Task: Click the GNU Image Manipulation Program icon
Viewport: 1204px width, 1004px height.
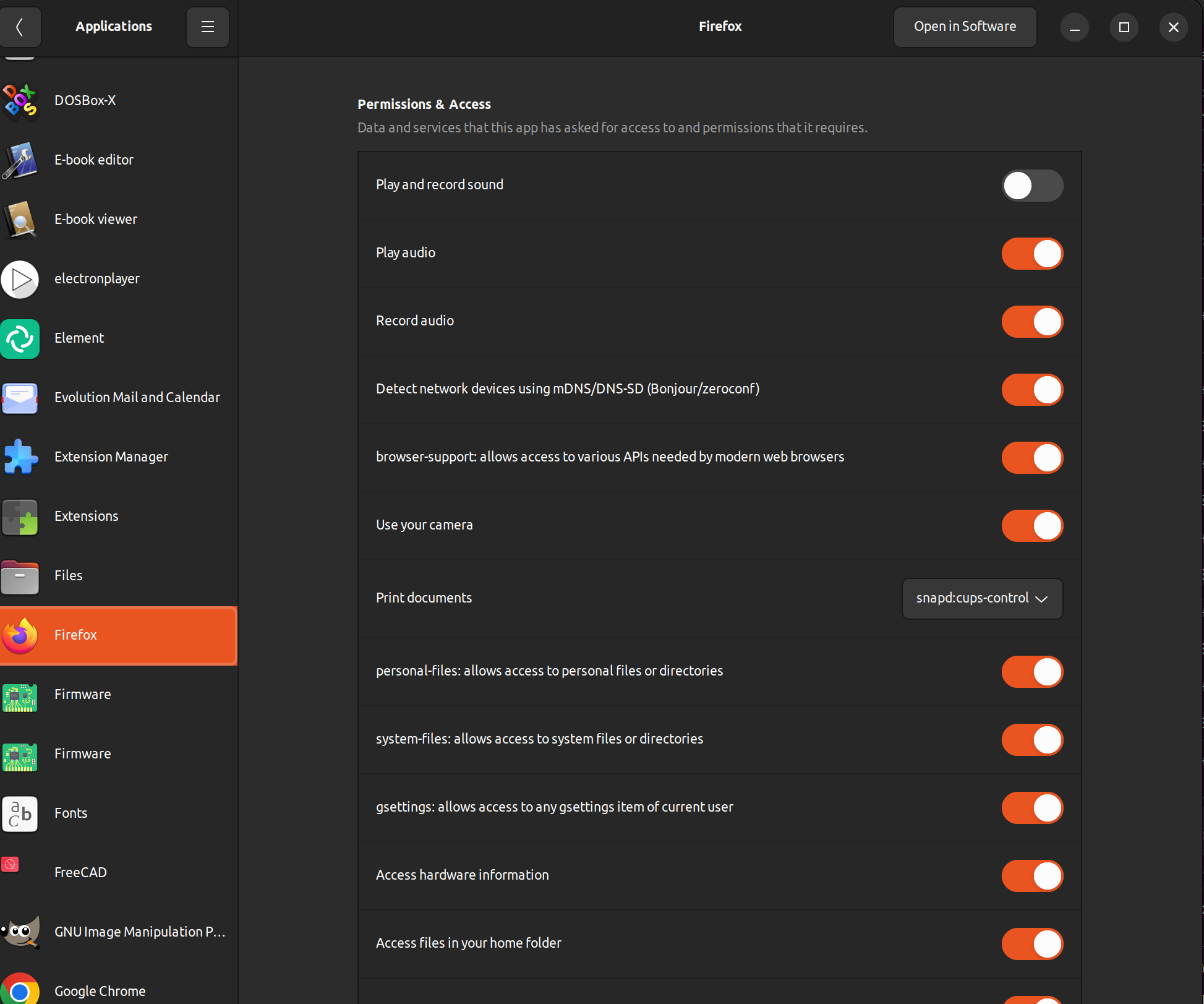Action: click(x=20, y=932)
